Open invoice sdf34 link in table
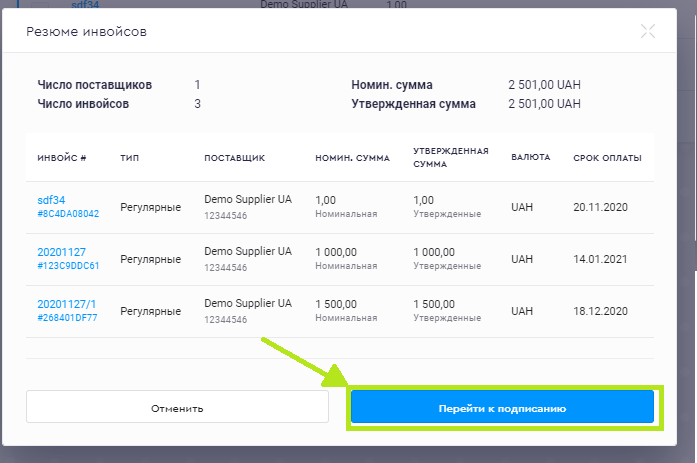The width and height of the screenshot is (697, 463). (51, 200)
